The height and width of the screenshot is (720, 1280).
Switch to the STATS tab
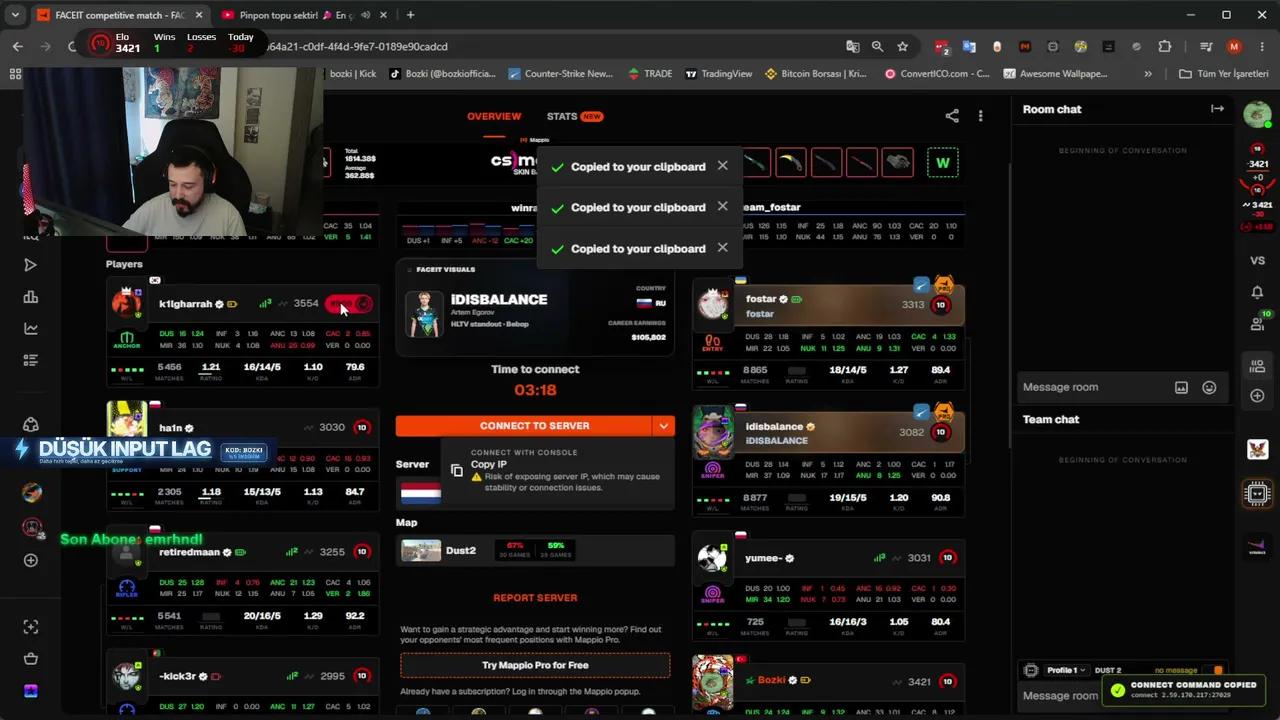point(574,116)
